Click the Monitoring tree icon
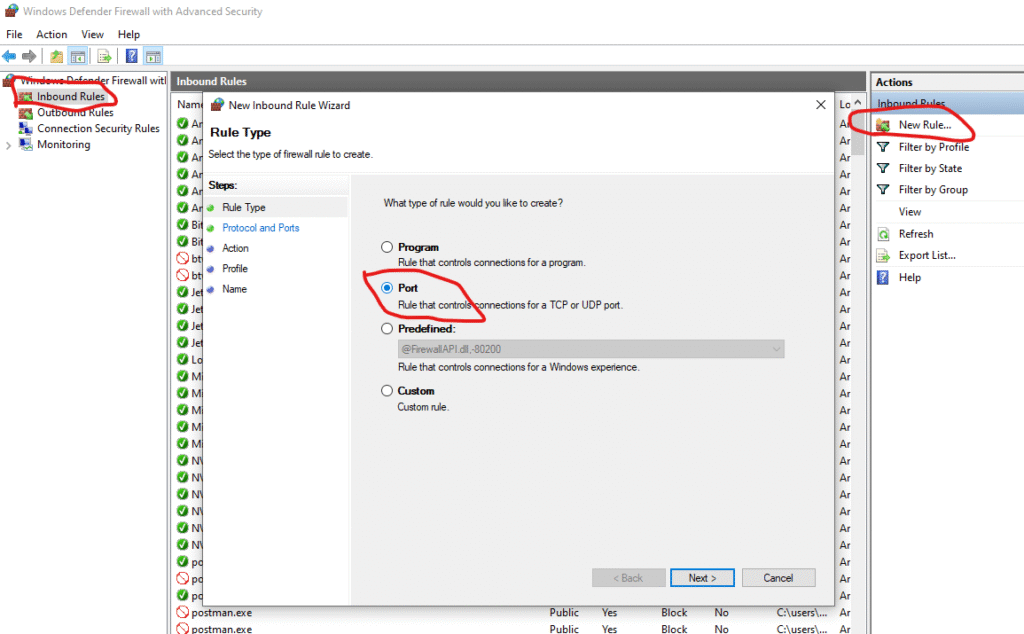 point(25,144)
